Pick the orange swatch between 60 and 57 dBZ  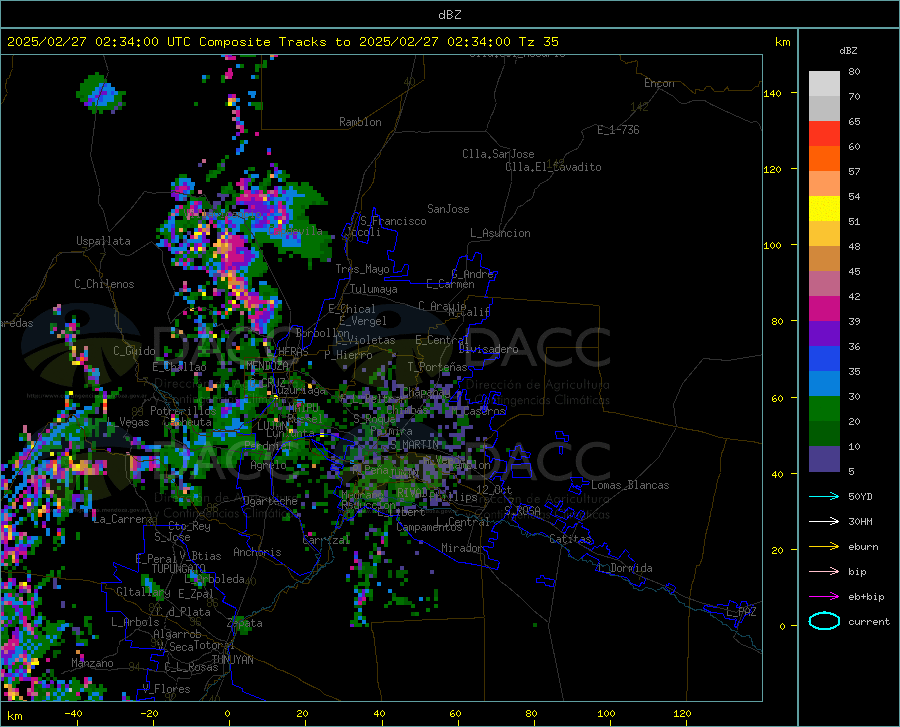click(x=824, y=159)
